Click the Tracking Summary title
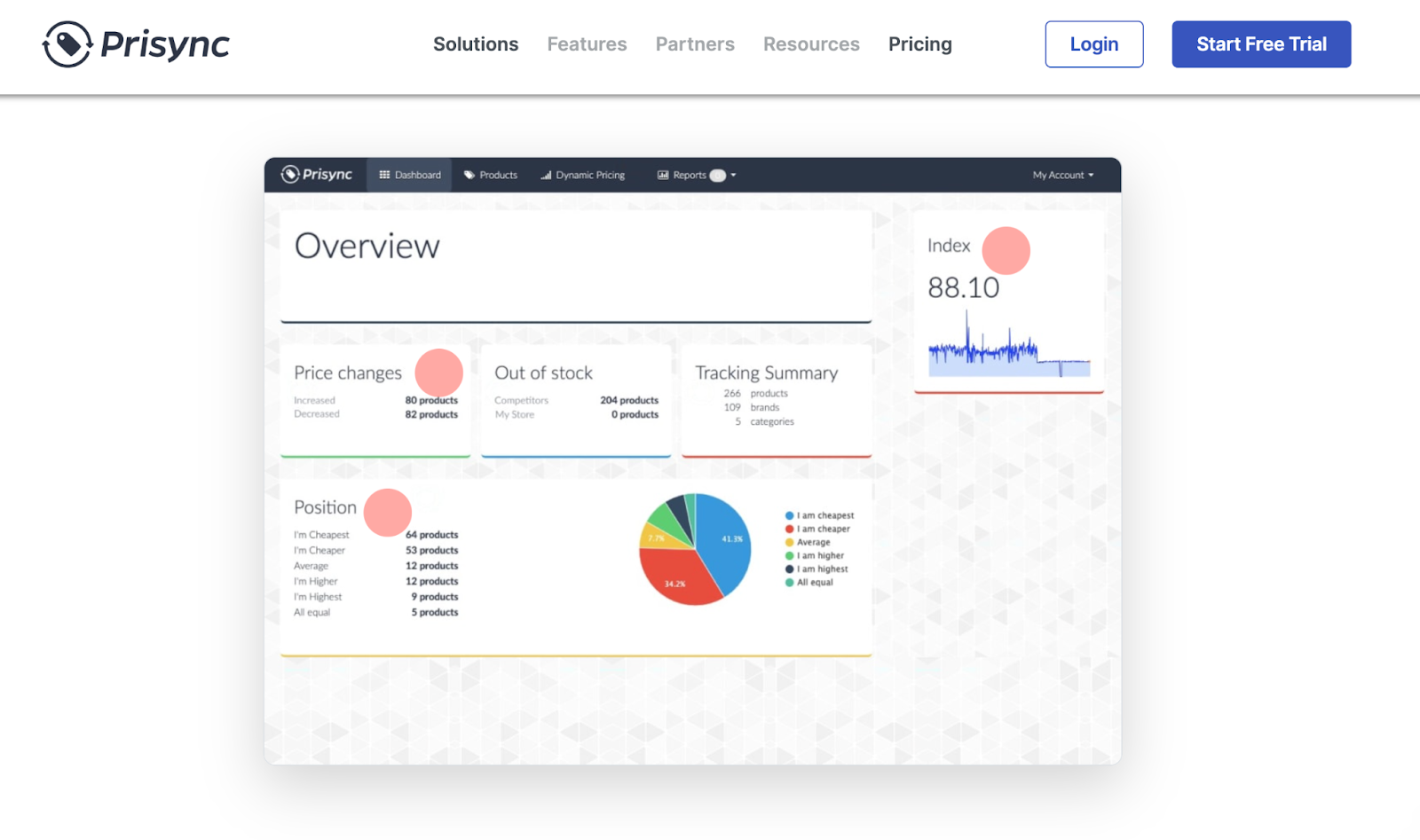This screenshot has width=1420, height=840. pos(766,373)
